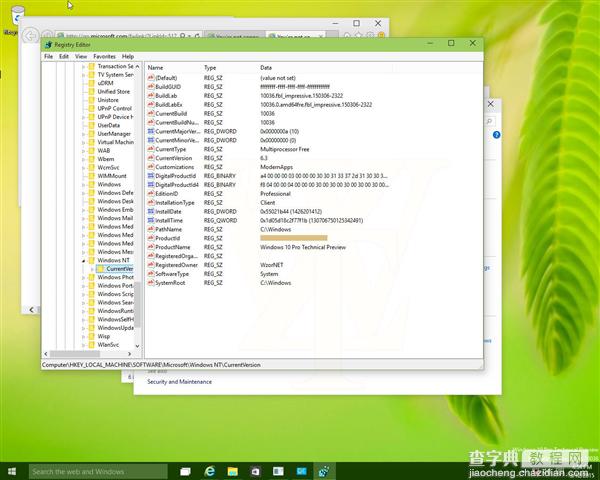Select the SystemRoot value icon
600x480 pixels.
click(151, 283)
